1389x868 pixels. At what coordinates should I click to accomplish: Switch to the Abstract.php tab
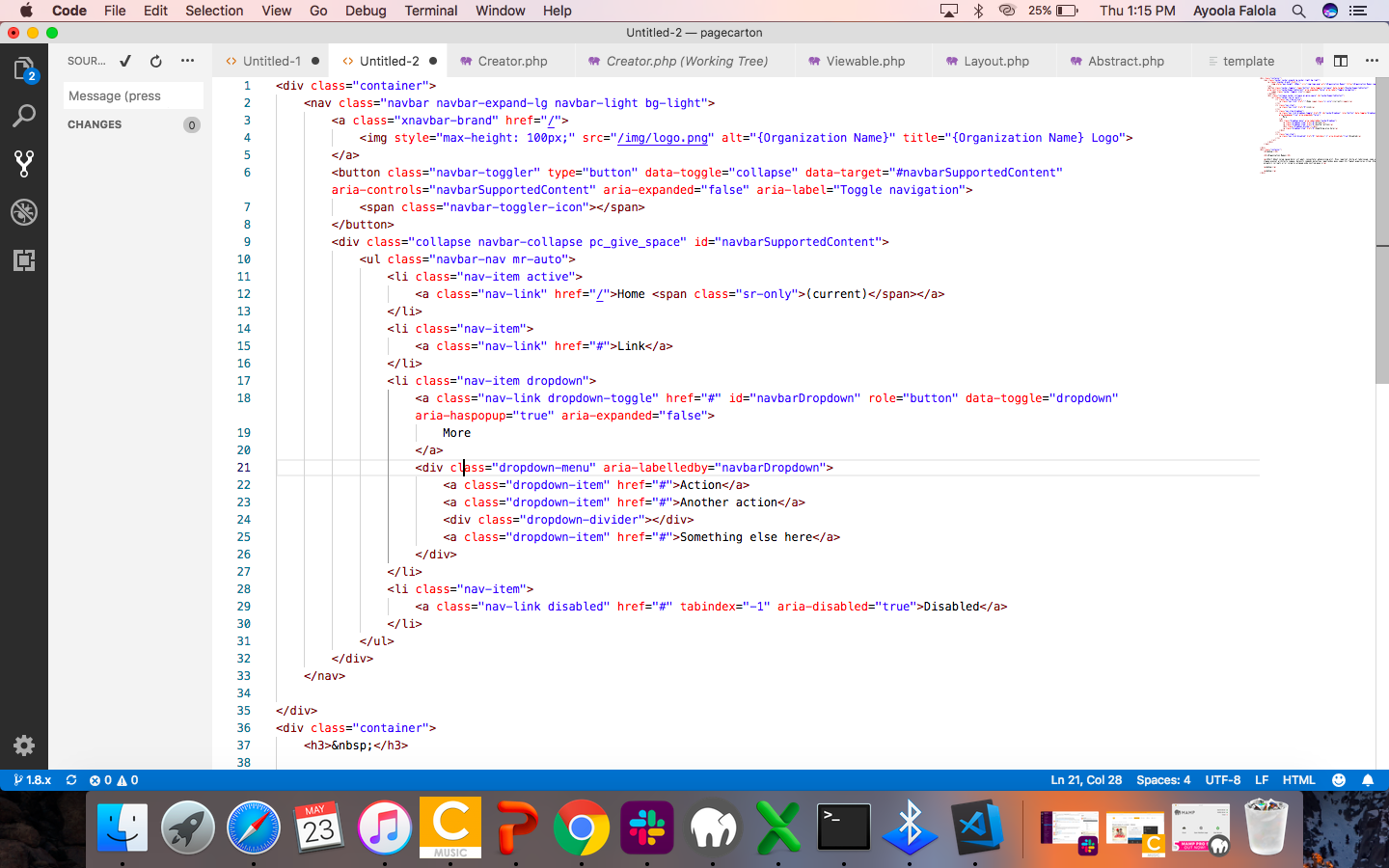click(1125, 61)
